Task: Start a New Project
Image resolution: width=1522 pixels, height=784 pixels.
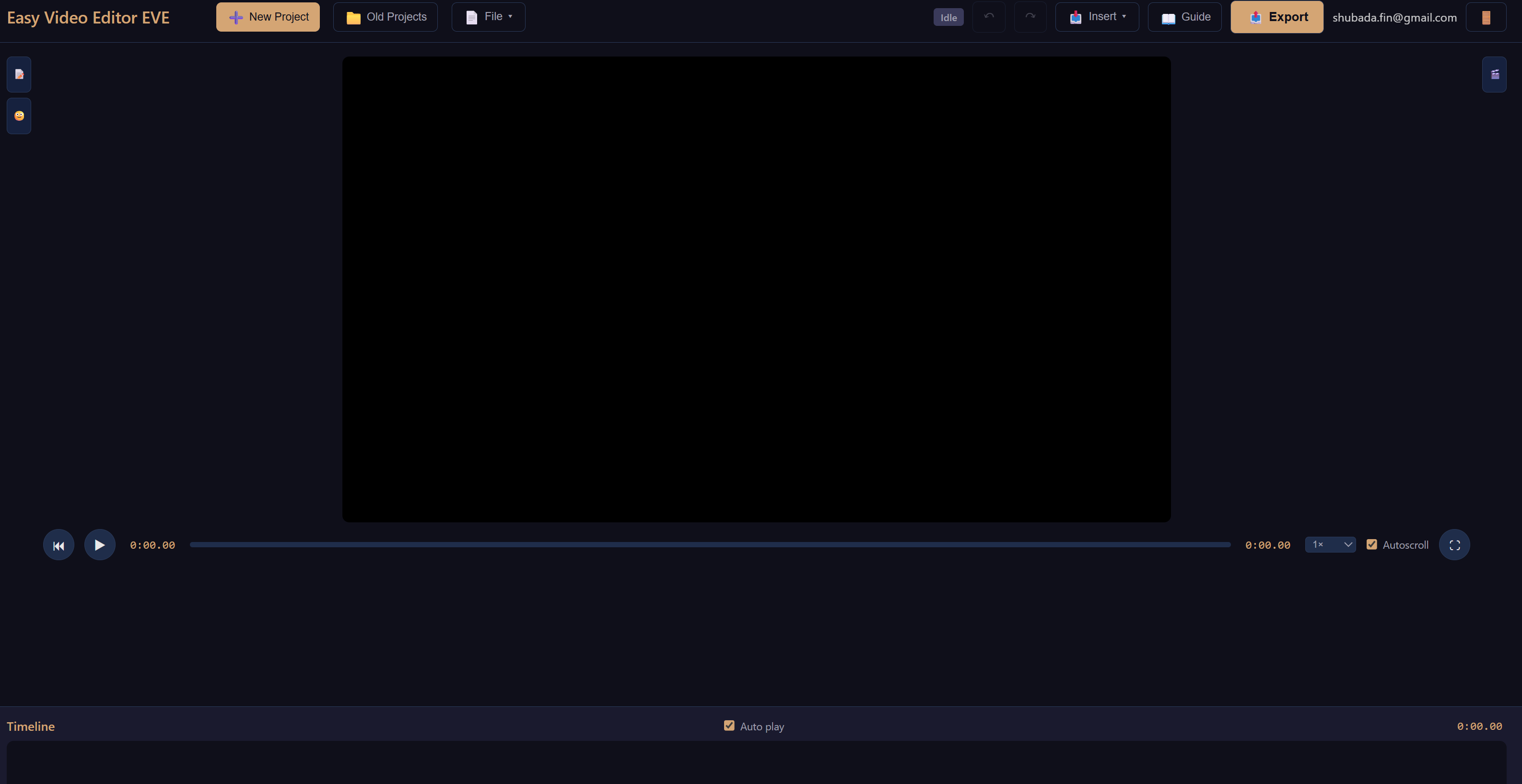Action: pos(268,17)
